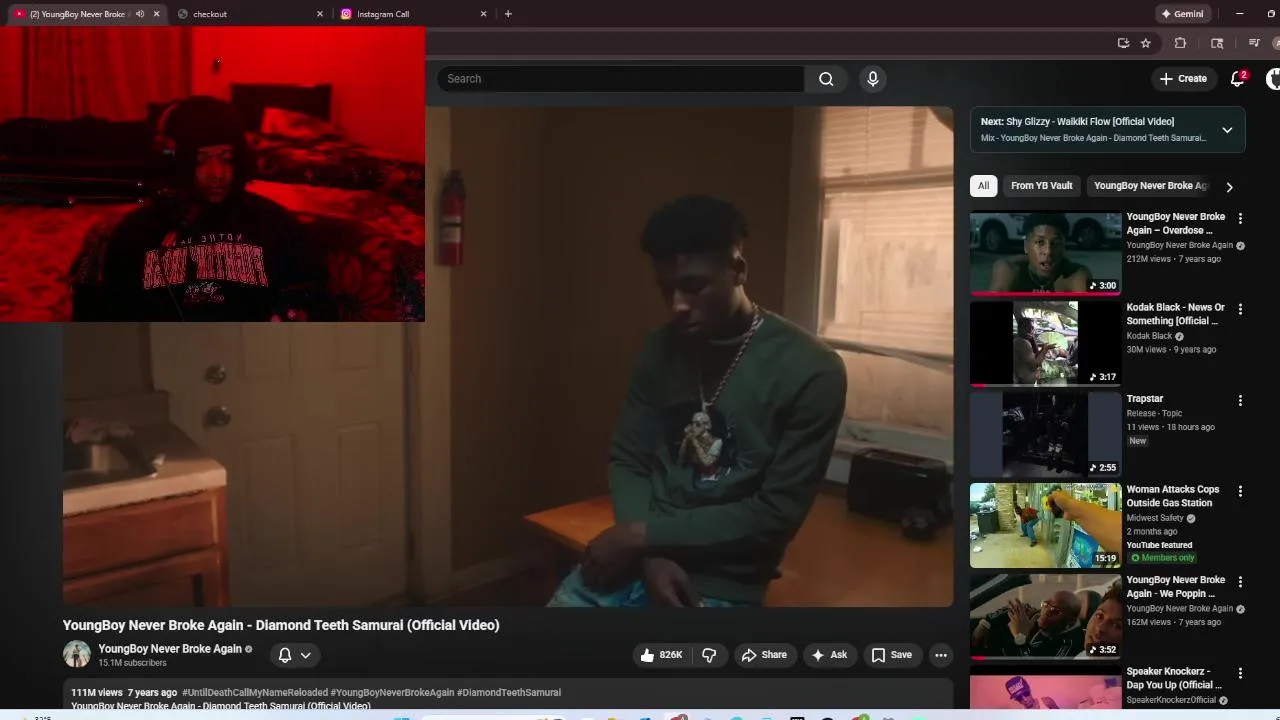The width and height of the screenshot is (1280, 720).
Task: Click the Members only badge
Action: click(1163, 558)
